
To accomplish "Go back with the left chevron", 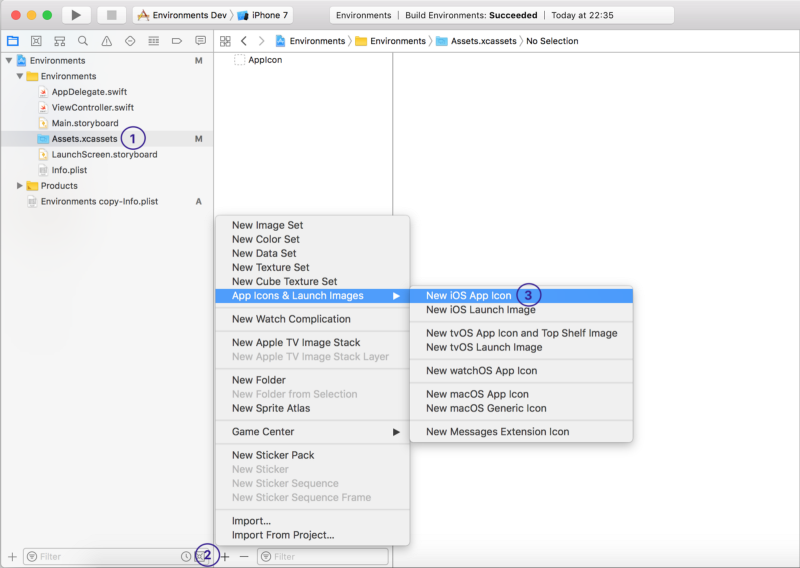I will (x=244, y=41).
